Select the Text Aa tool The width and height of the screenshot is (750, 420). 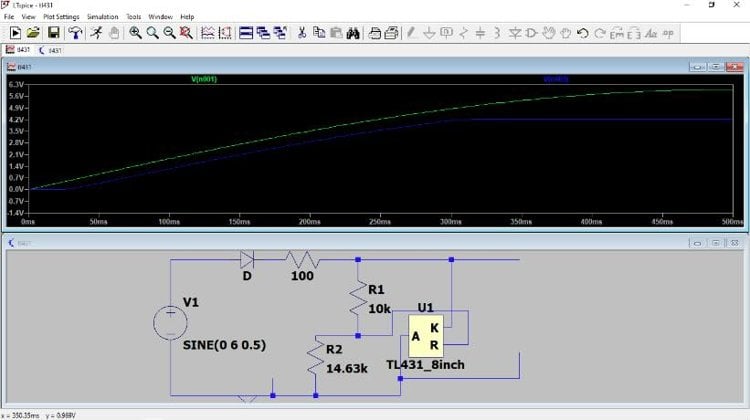[651, 33]
